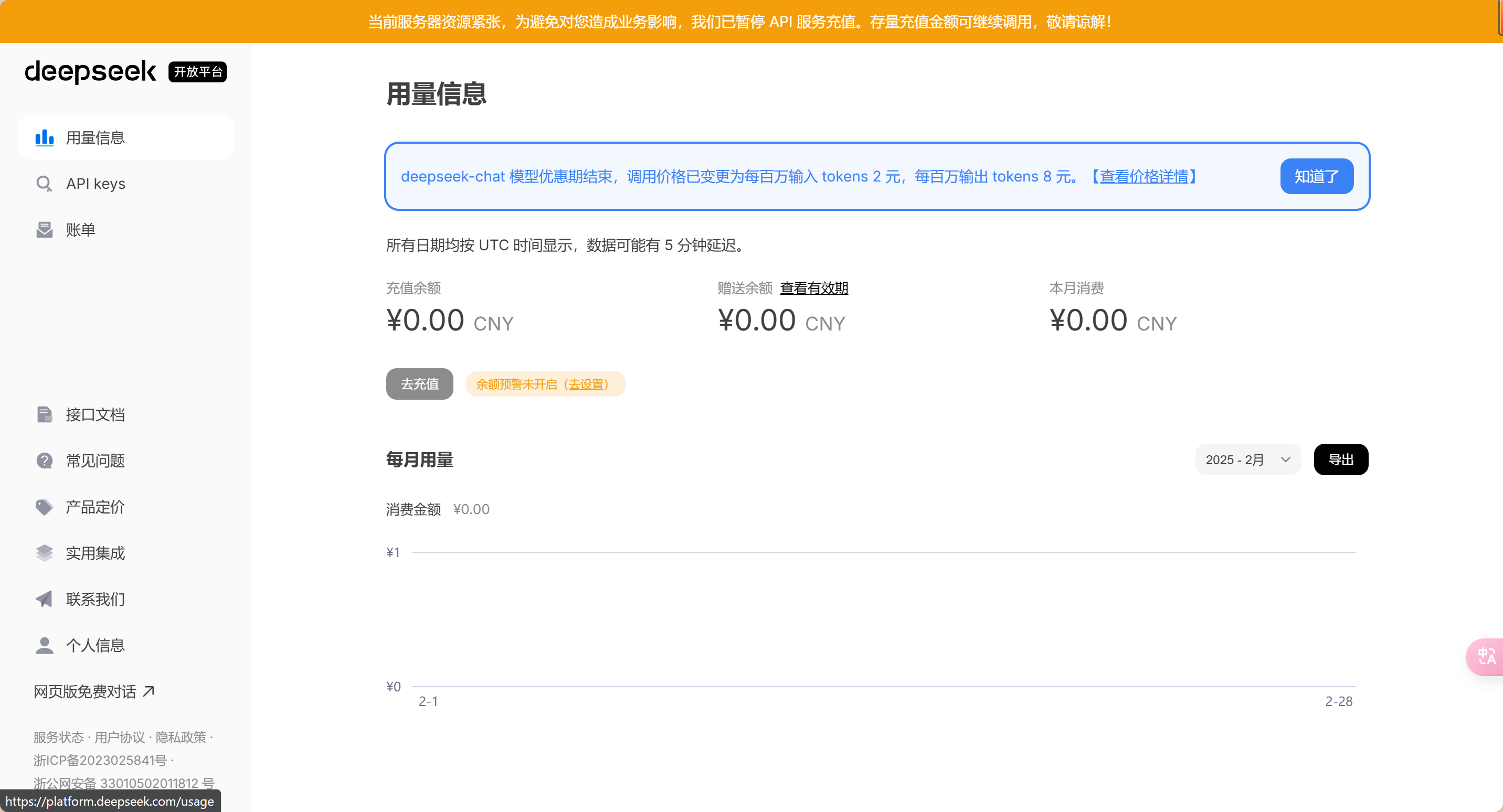Click the envelope icon beside 账单
1503x812 pixels.
point(44,230)
